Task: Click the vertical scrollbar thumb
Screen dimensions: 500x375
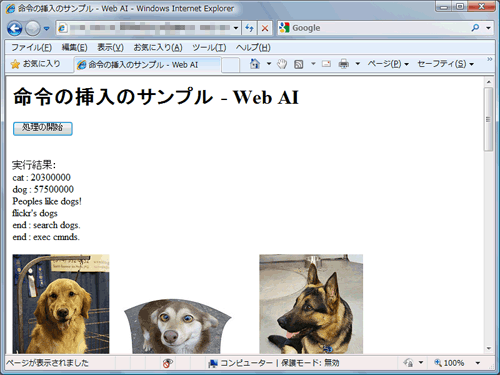Action: pos(489,119)
